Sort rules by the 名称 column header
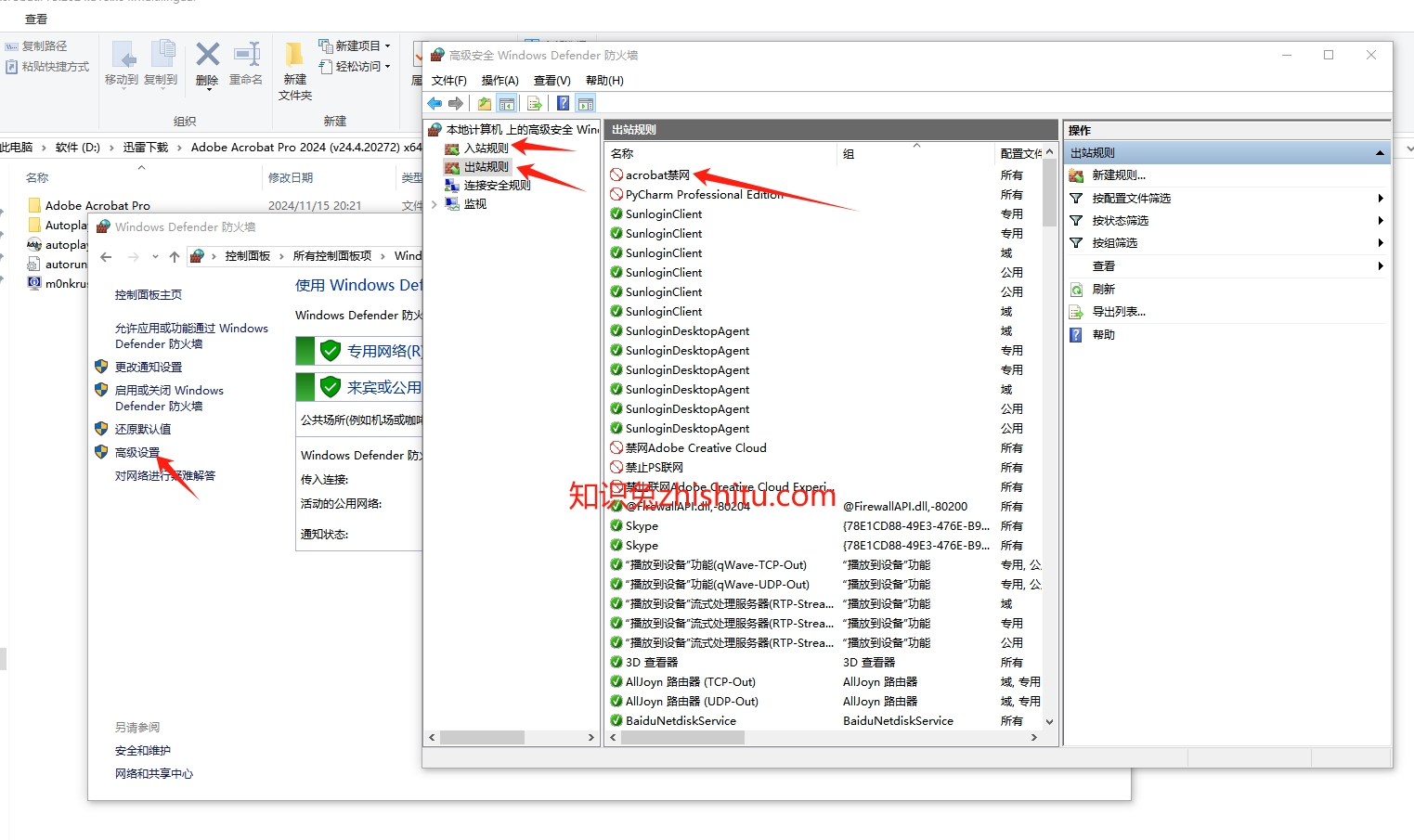This screenshot has height=840, width=1414. [622, 154]
